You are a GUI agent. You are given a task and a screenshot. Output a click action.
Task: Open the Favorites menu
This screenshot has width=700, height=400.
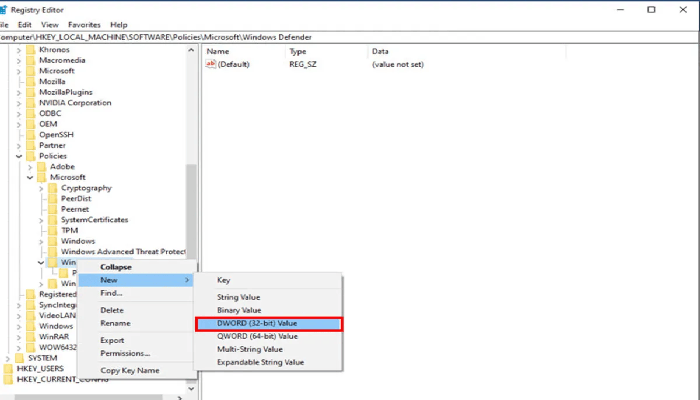(85, 24)
